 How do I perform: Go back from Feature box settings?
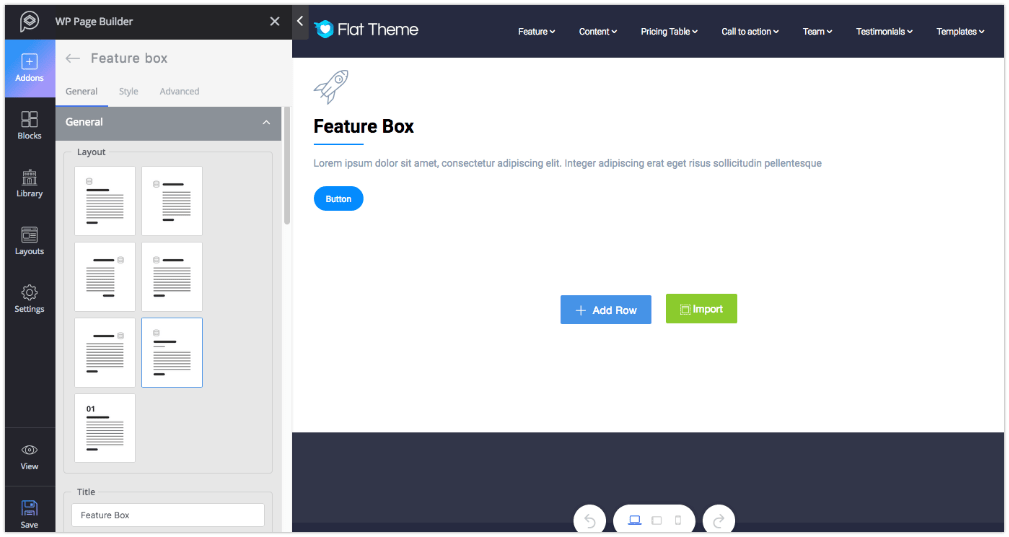73,59
